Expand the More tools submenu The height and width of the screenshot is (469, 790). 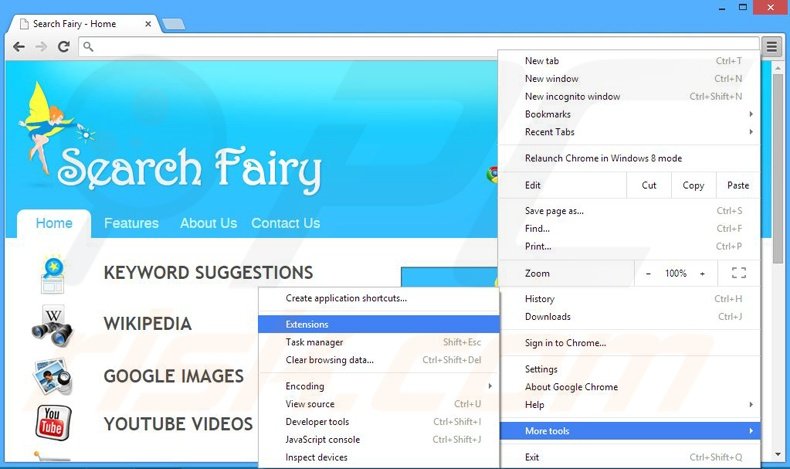(629, 431)
